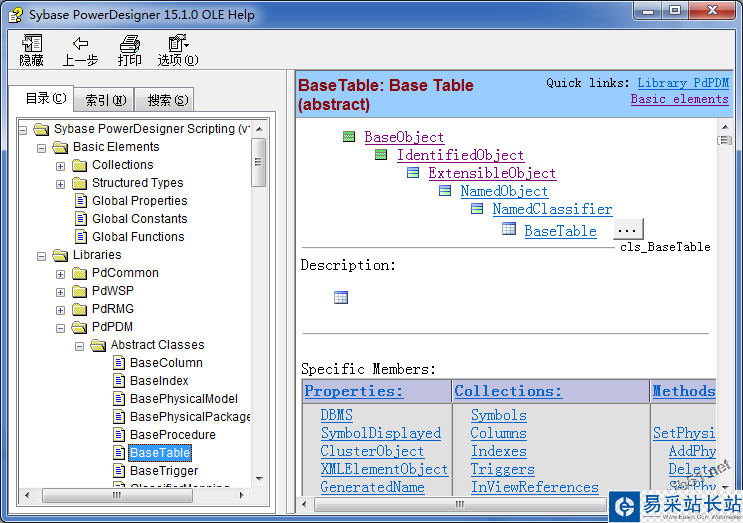Image resolution: width=743 pixels, height=523 pixels.
Task: Click the Global Functions page icon
Action: coord(81,236)
